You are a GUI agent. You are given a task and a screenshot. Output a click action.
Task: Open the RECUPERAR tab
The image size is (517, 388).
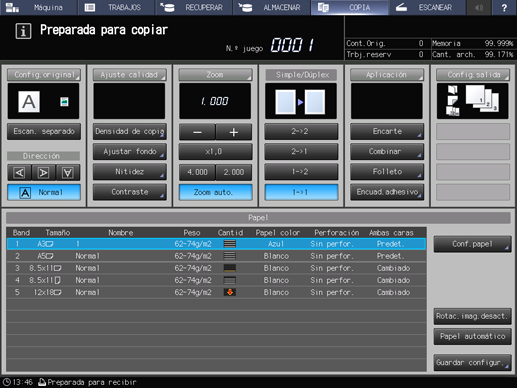[x=194, y=7]
